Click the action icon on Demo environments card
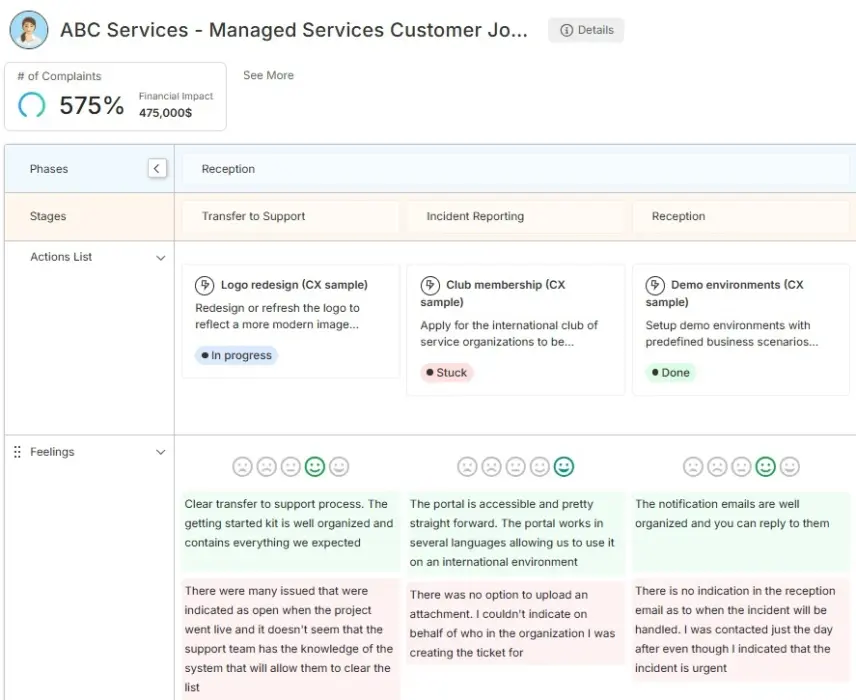Viewport: 856px width, 700px height. point(656,284)
